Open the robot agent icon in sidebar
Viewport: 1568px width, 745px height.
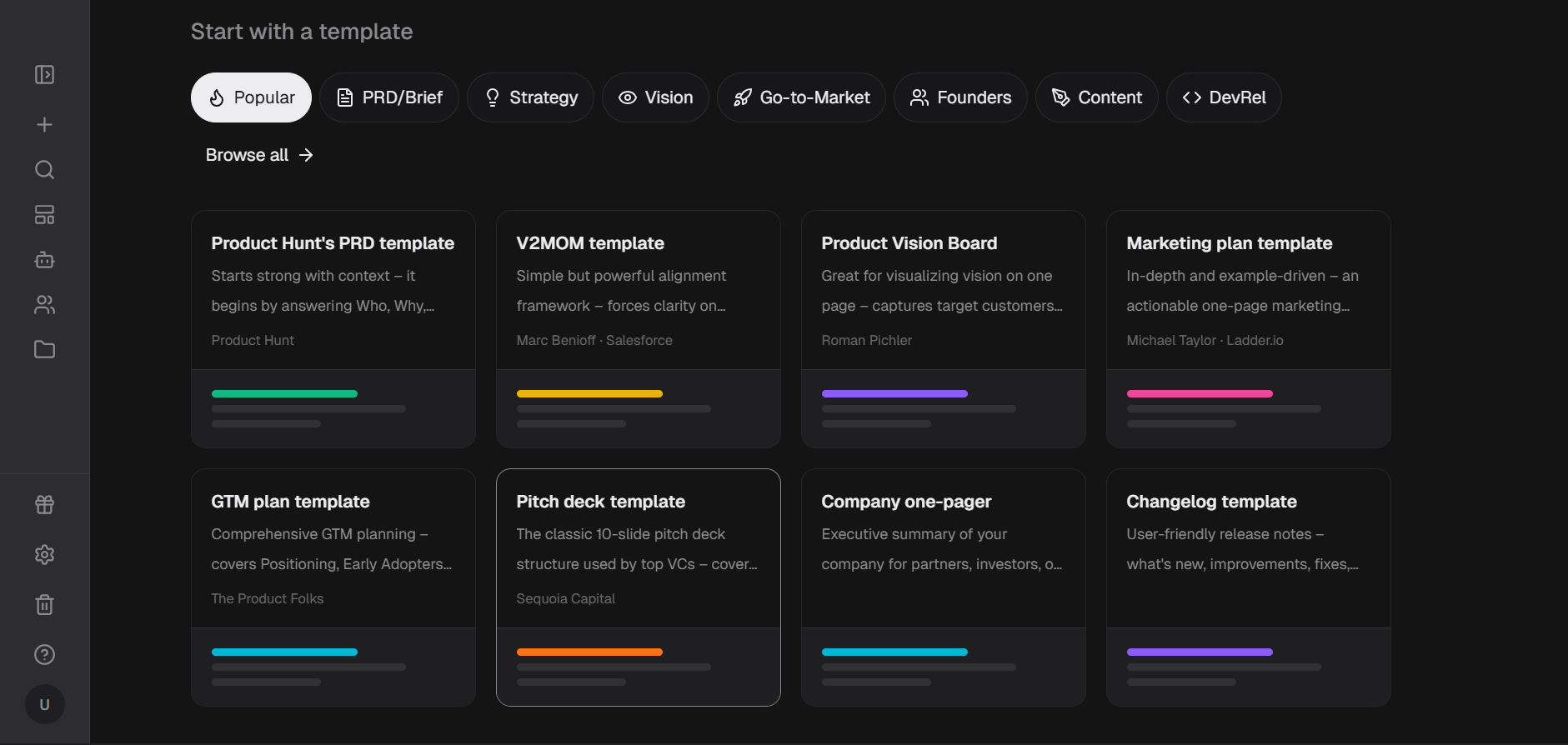45,260
